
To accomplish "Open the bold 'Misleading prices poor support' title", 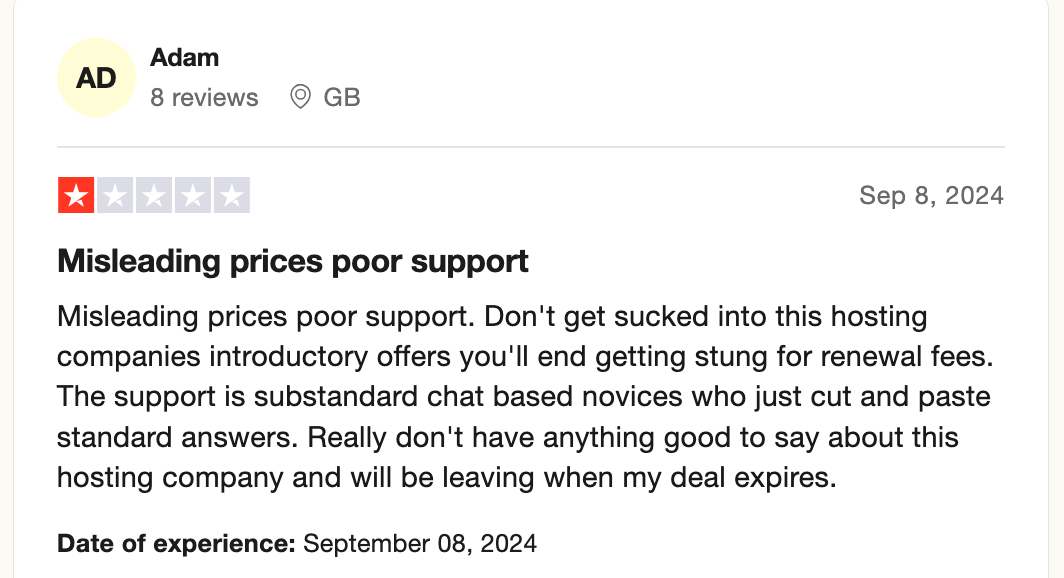I will tap(293, 262).
